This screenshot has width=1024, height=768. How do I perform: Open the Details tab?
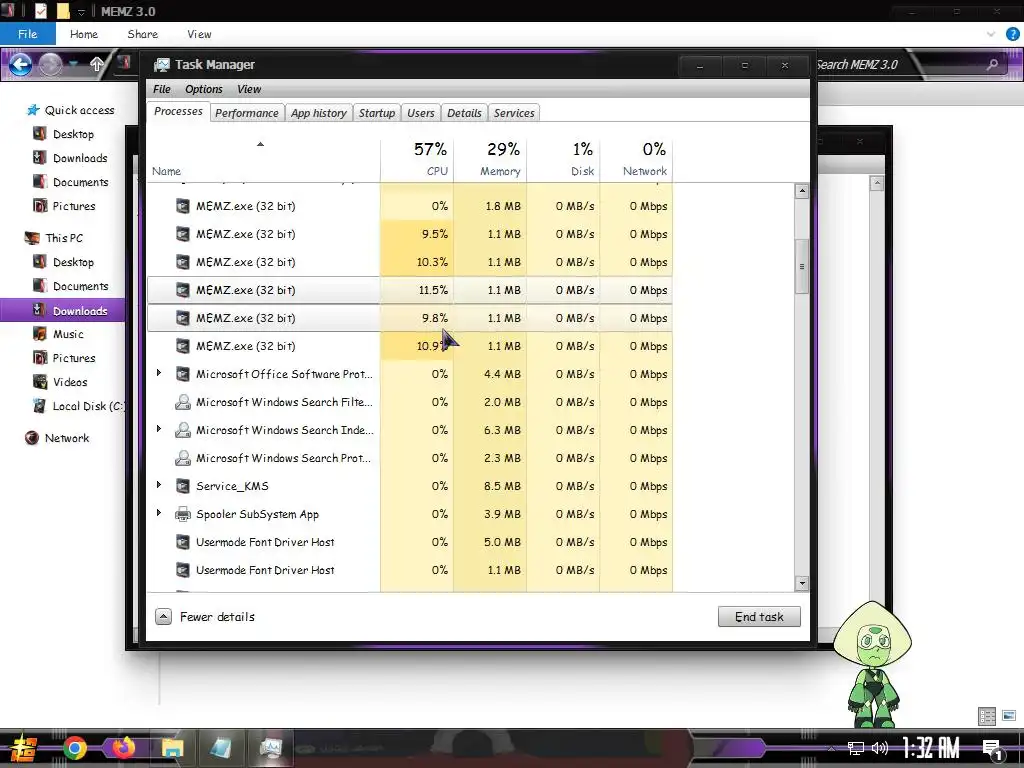point(464,113)
